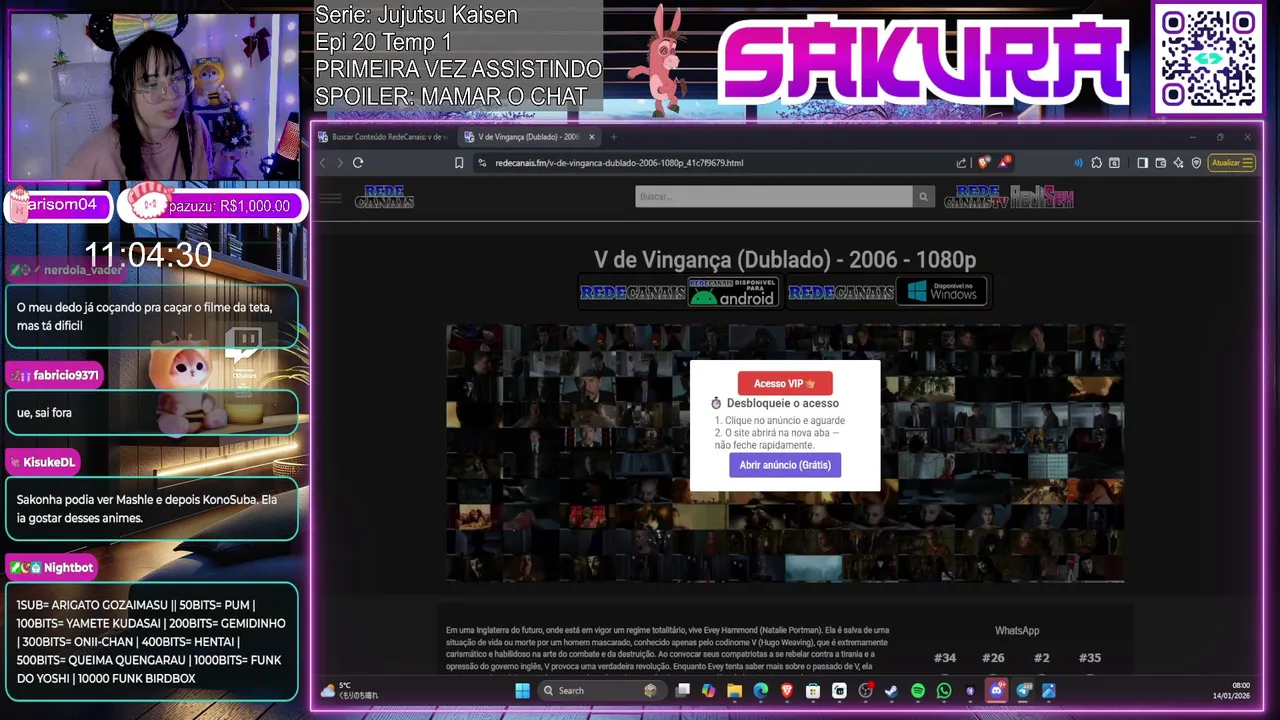Click the browser forward arrow
This screenshot has height=720, width=1280.
point(340,163)
